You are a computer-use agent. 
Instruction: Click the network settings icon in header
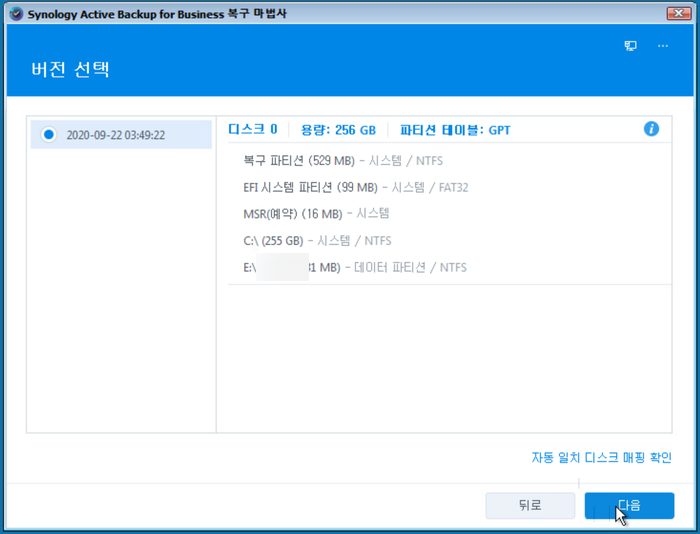click(x=630, y=46)
